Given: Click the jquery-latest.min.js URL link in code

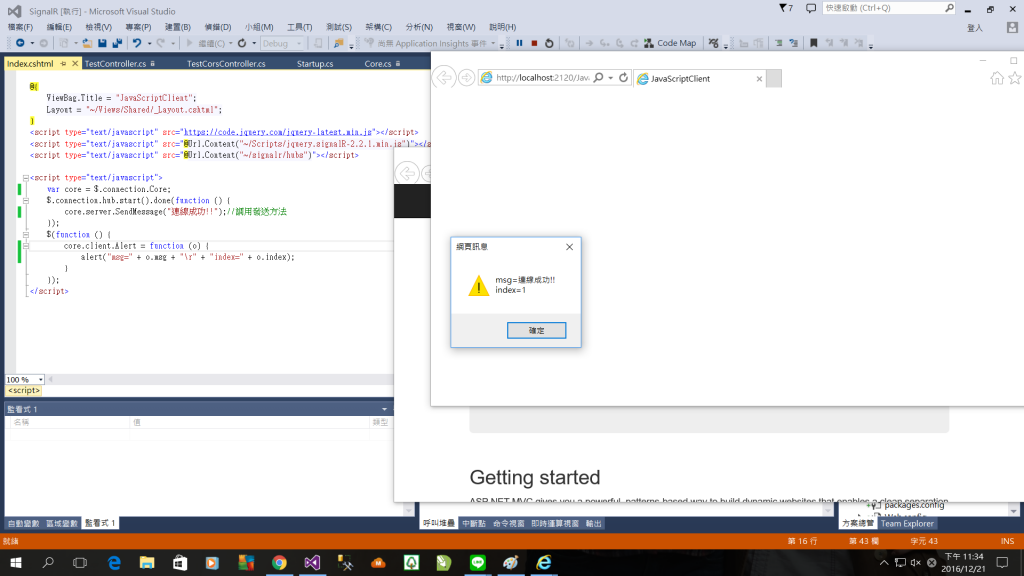Looking at the screenshot, I should [x=278, y=132].
